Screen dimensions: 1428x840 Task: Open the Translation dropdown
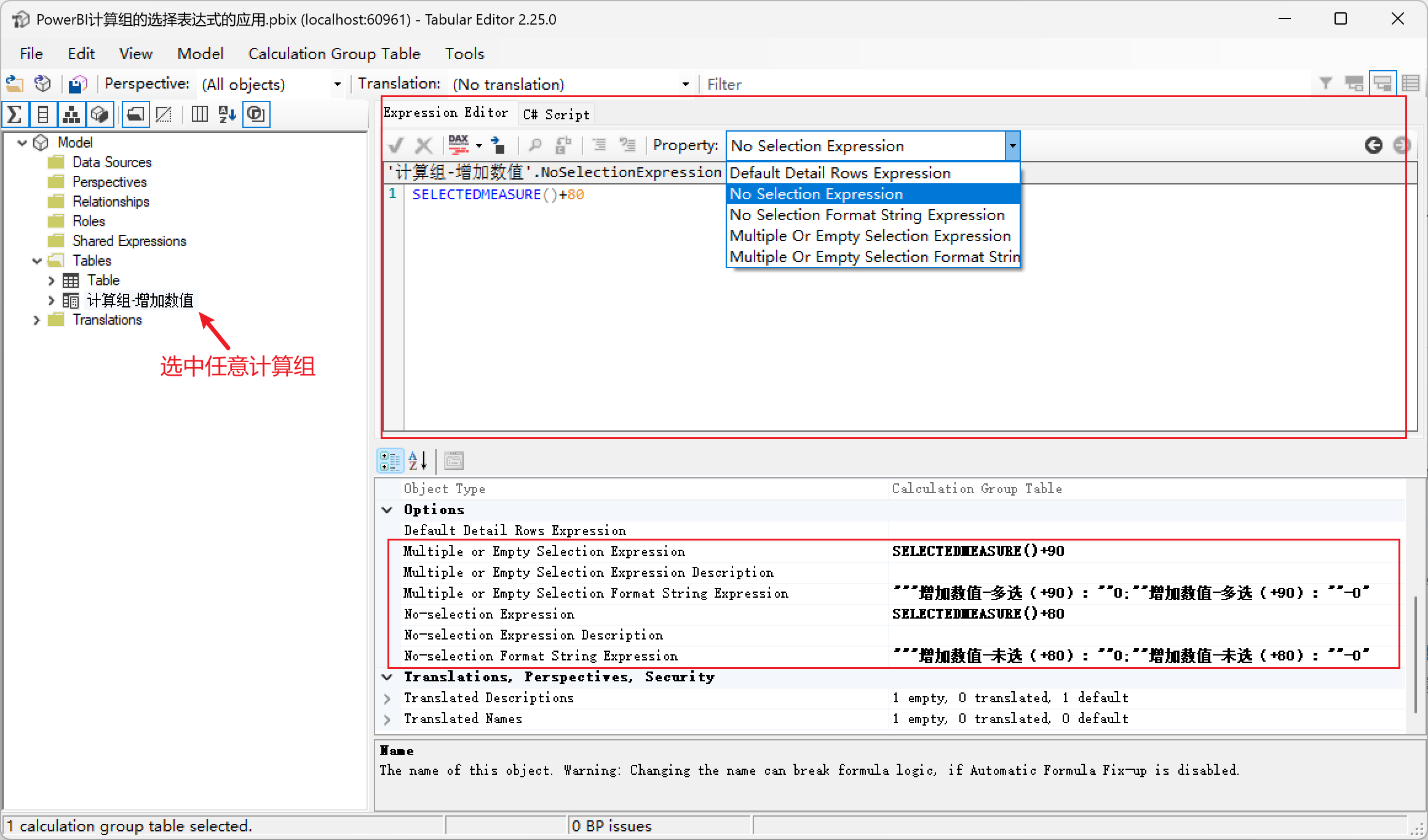coord(685,84)
